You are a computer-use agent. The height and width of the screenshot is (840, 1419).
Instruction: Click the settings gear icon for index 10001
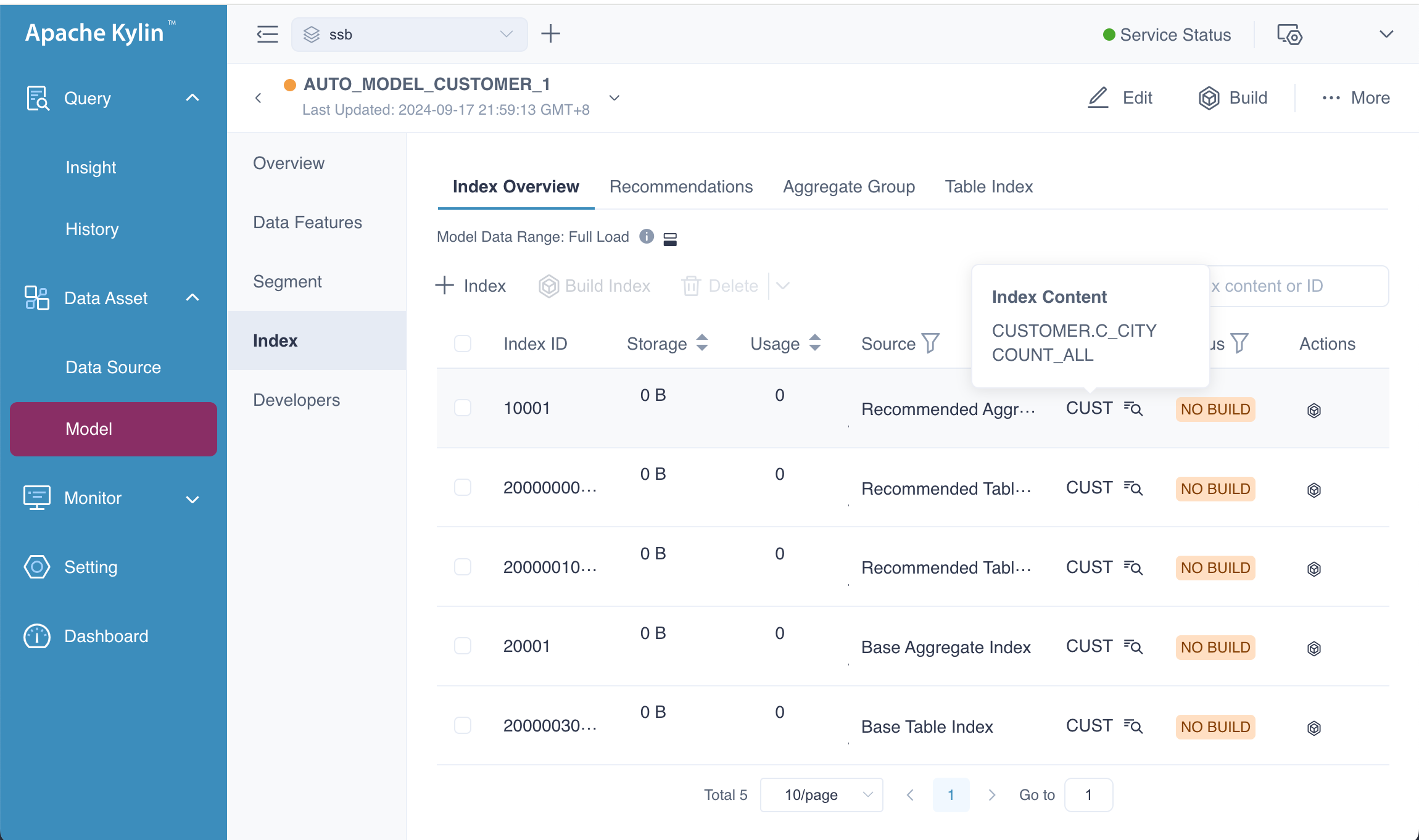click(1314, 409)
